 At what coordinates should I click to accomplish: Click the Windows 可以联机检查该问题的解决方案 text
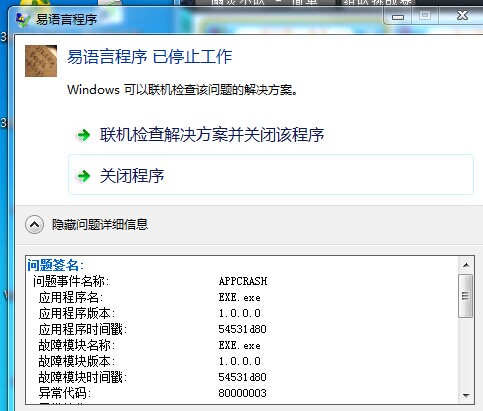tap(182, 90)
